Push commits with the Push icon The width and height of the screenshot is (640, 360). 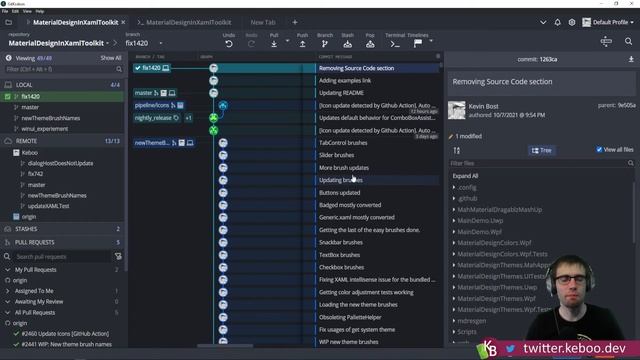(302, 44)
